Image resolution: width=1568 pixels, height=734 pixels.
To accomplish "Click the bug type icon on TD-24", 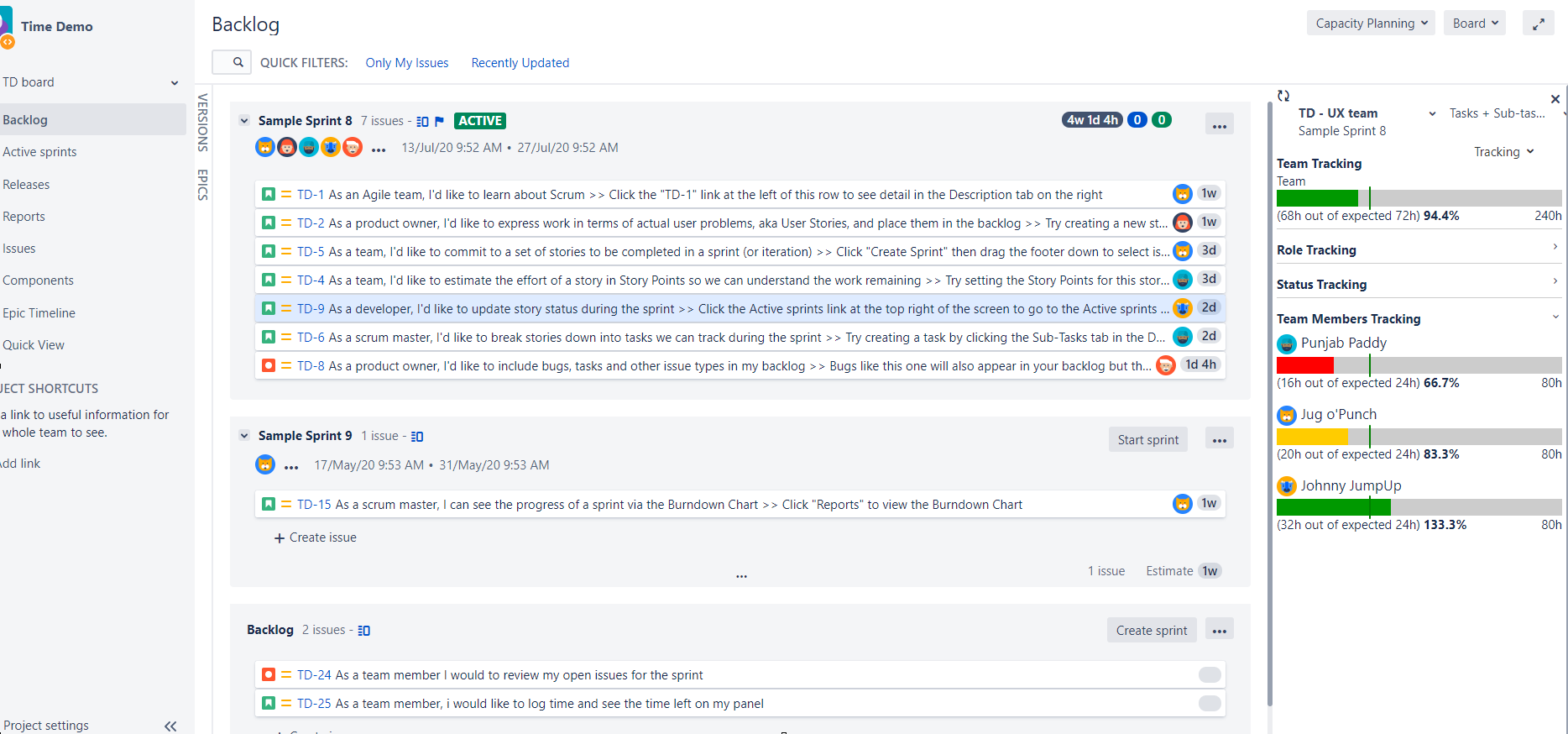I will 269,674.
